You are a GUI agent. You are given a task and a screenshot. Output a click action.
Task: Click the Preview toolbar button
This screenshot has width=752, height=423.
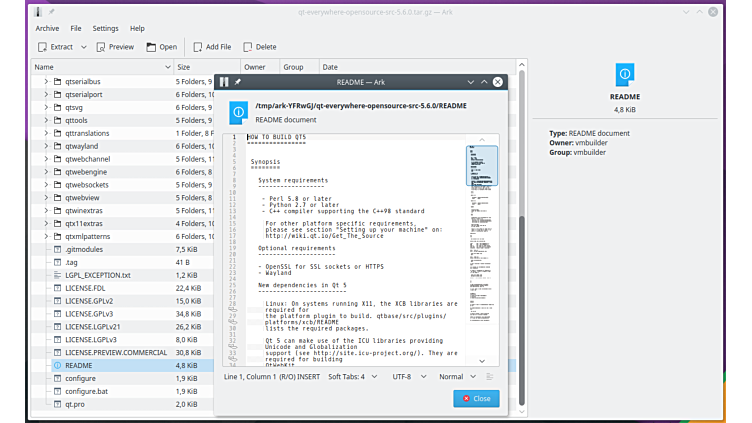(x=101, y=47)
